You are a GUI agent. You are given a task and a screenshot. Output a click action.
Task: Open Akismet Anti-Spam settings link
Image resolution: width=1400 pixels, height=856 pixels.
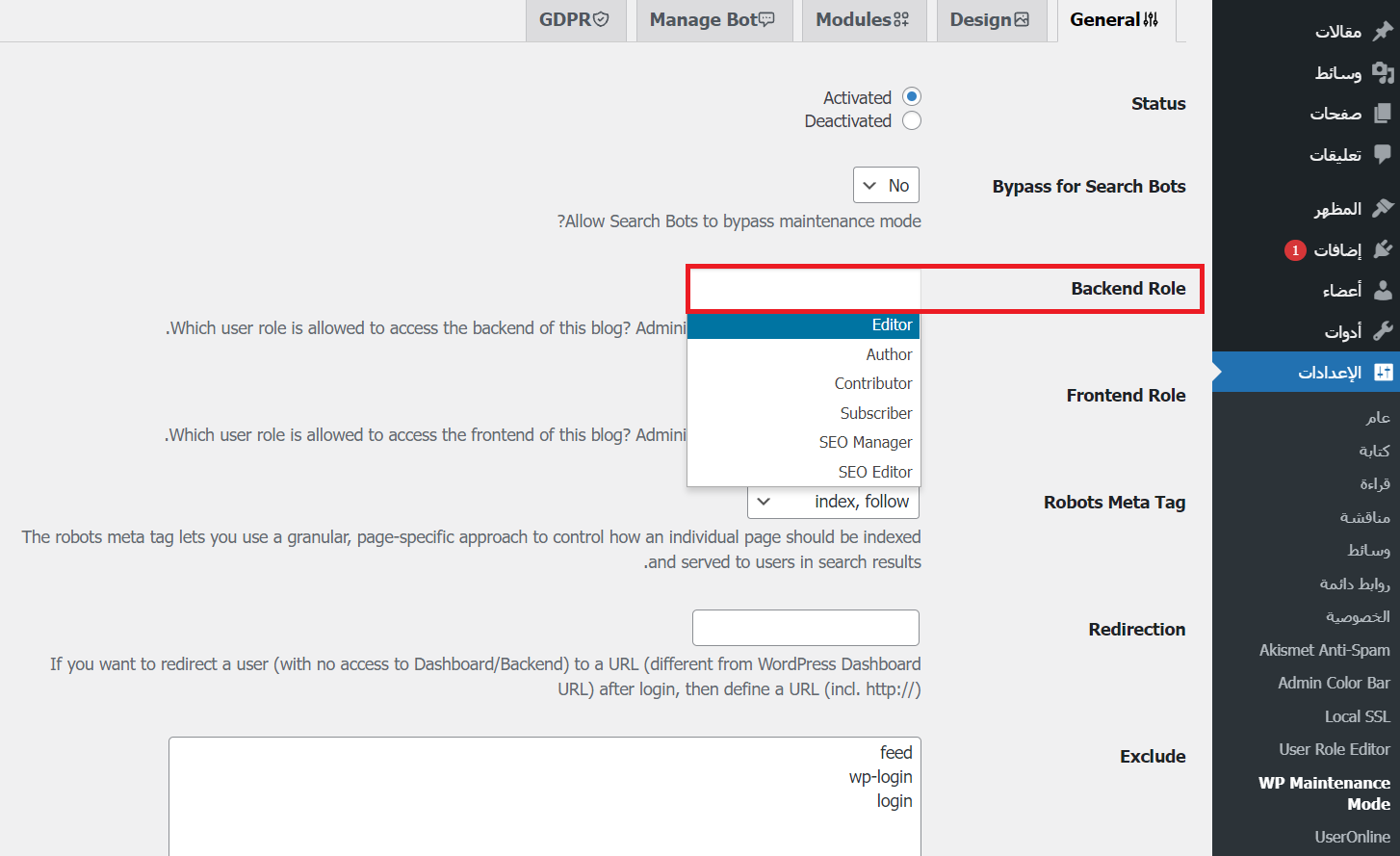[x=1324, y=650]
